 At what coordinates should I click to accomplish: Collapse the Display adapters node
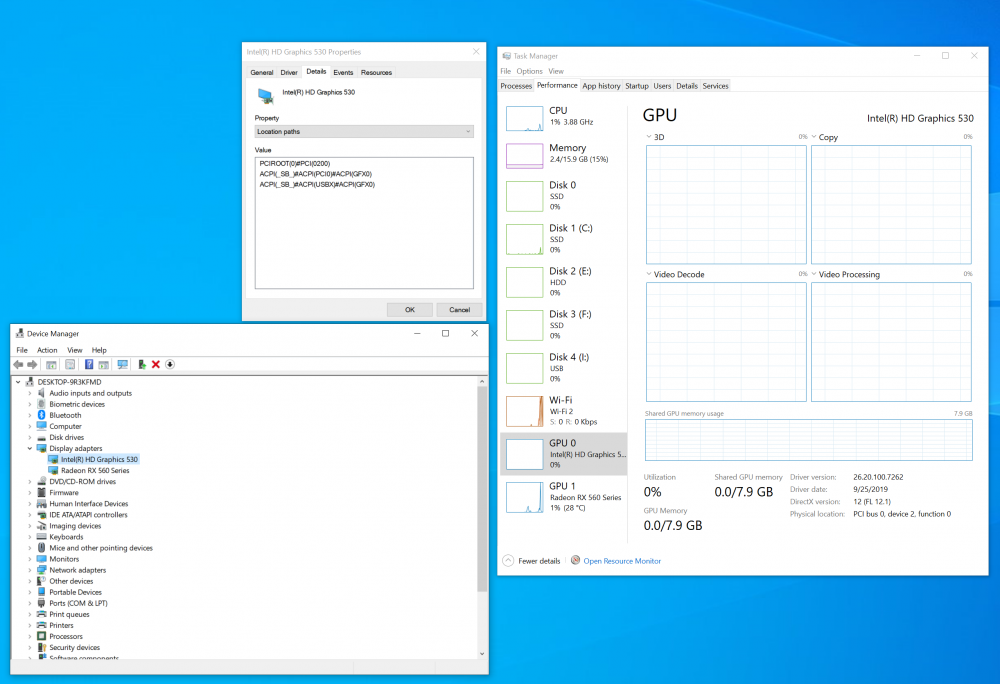30,448
